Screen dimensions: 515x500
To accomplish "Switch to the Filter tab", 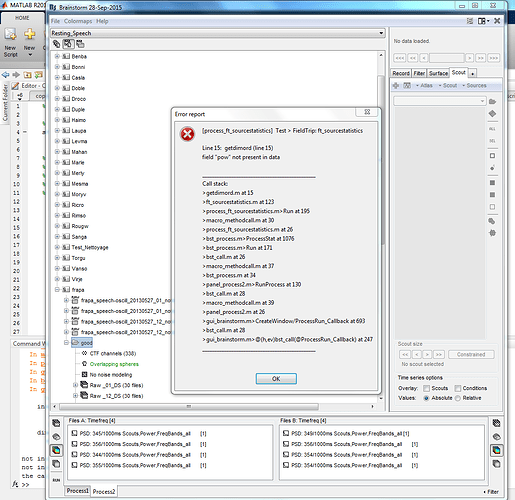I will click(x=419, y=73).
